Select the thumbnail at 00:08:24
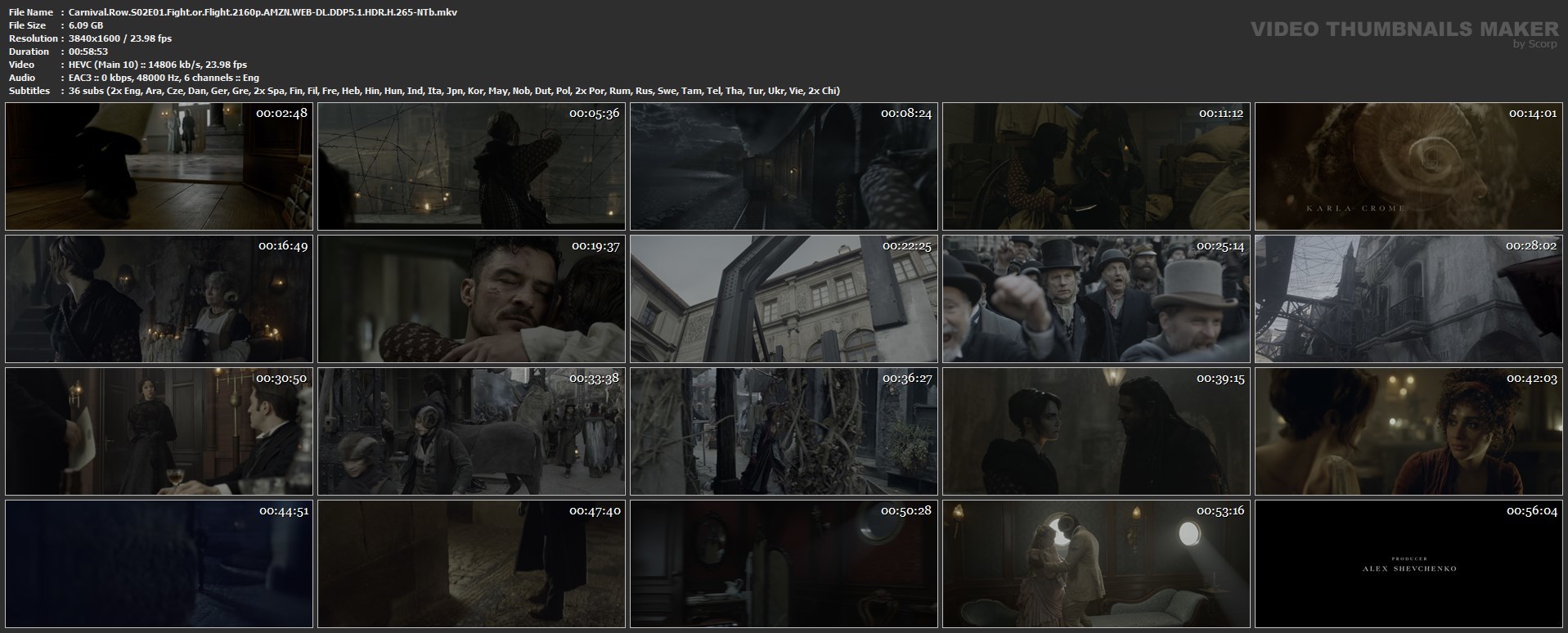Image resolution: width=1568 pixels, height=633 pixels. (784, 166)
